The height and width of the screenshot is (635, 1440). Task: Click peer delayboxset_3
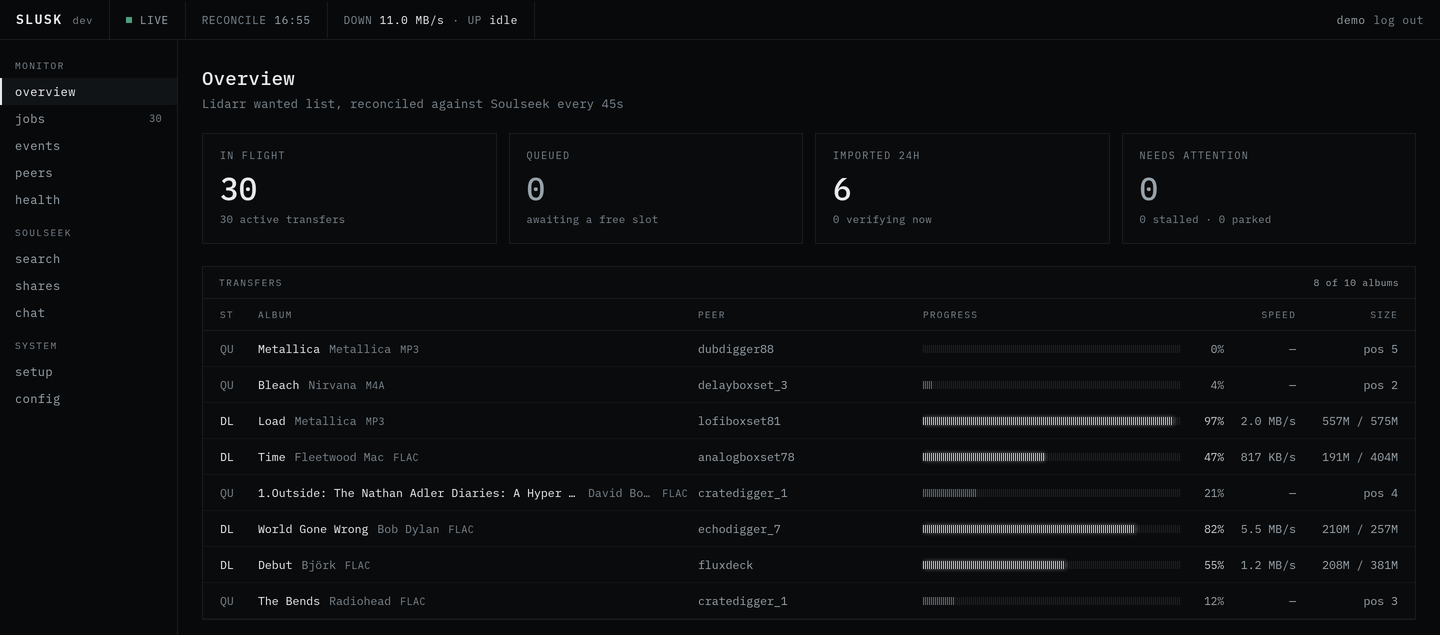pyautogui.click(x=743, y=385)
